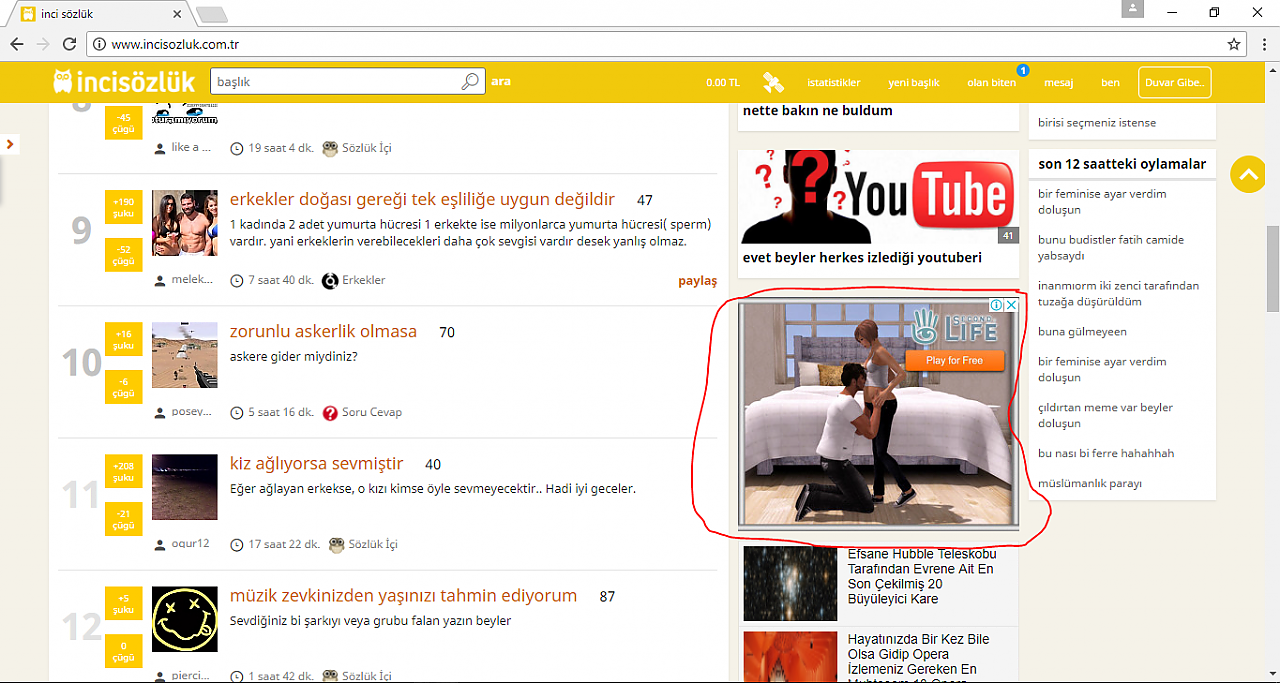
Task: Open mesaj menu item
Action: click(x=1058, y=83)
